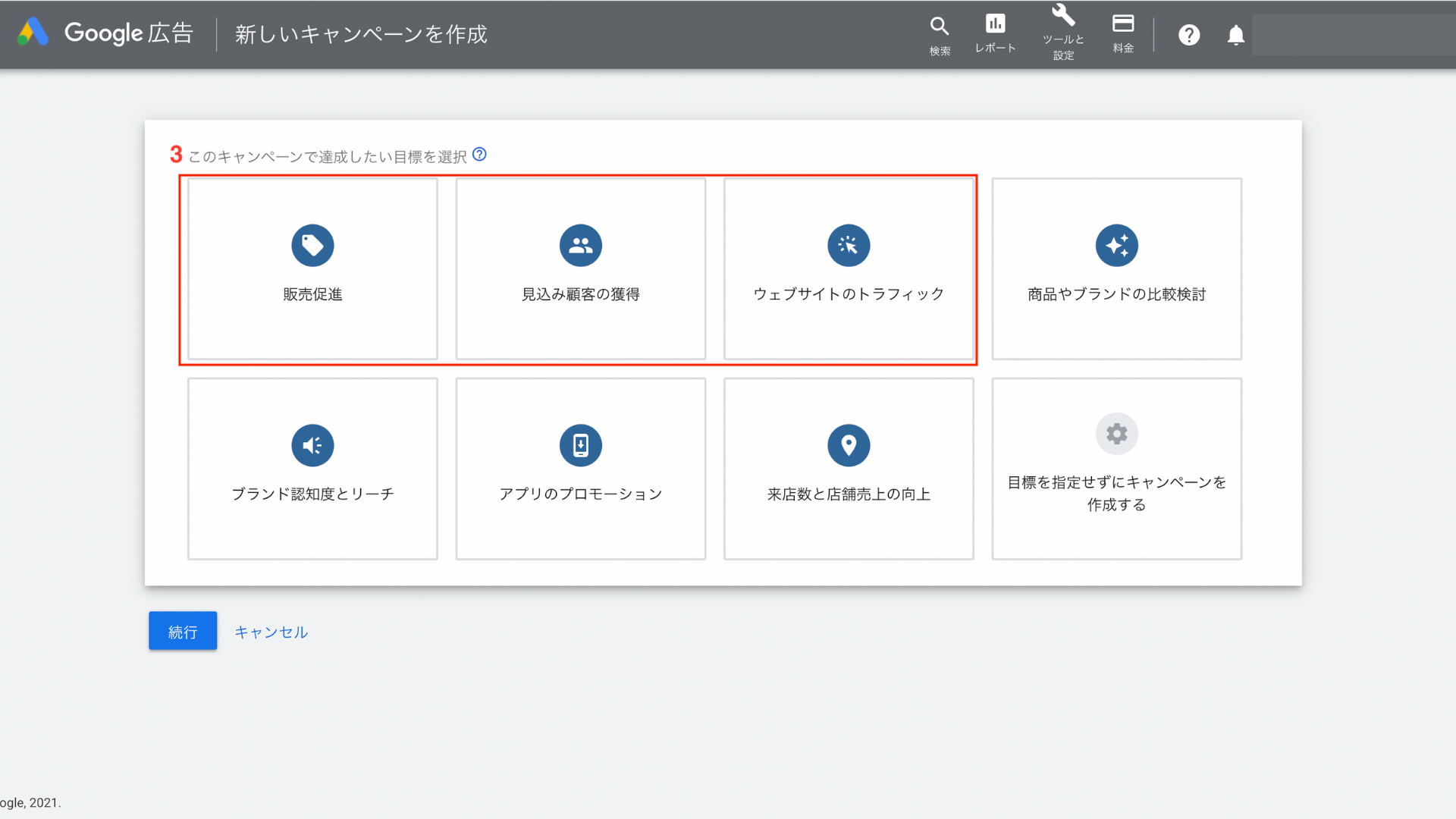Click the account area in the header
This screenshot has width=1456, height=819.
[x=1354, y=35]
